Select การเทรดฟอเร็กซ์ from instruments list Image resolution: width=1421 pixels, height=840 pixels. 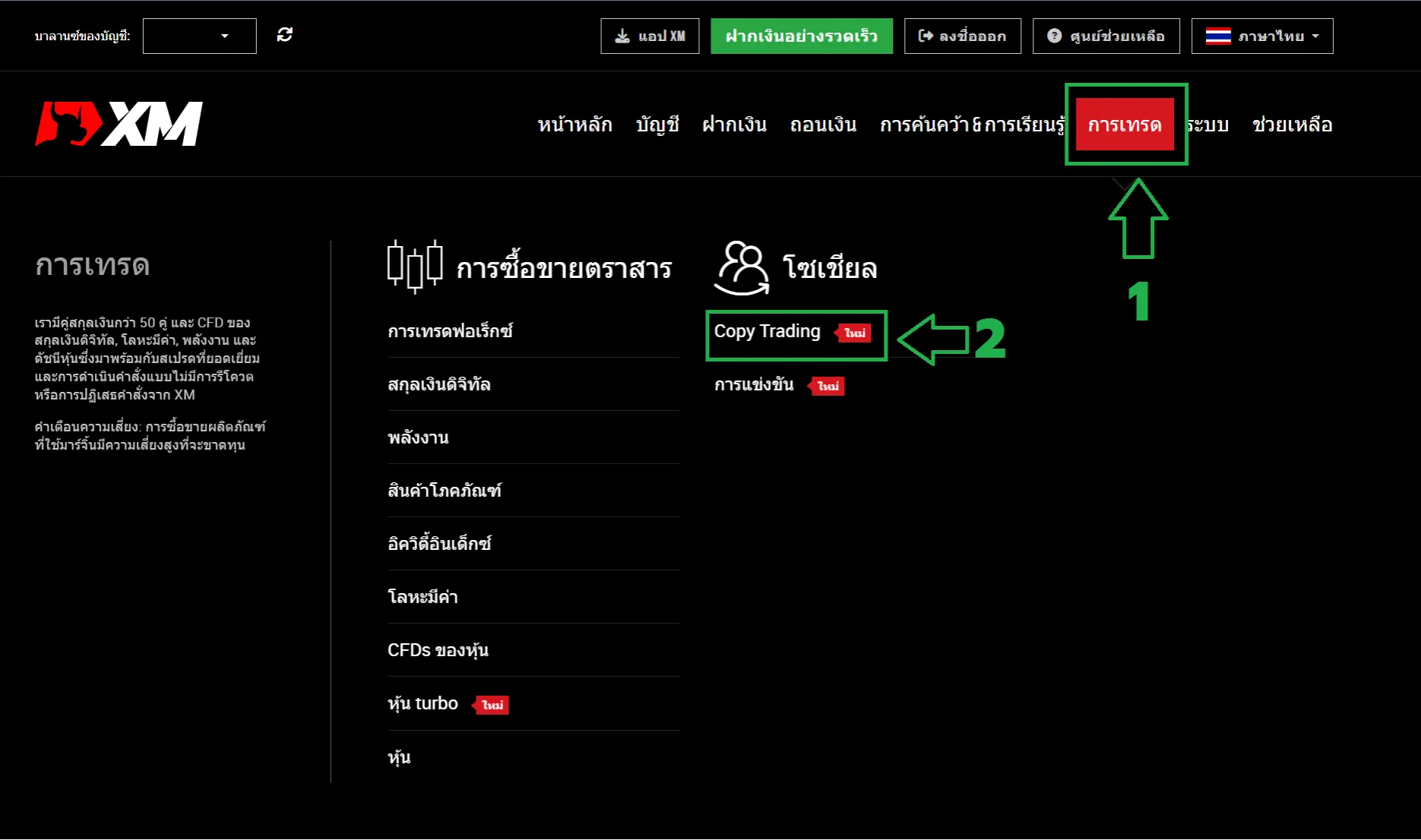click(x=450, y=331)
